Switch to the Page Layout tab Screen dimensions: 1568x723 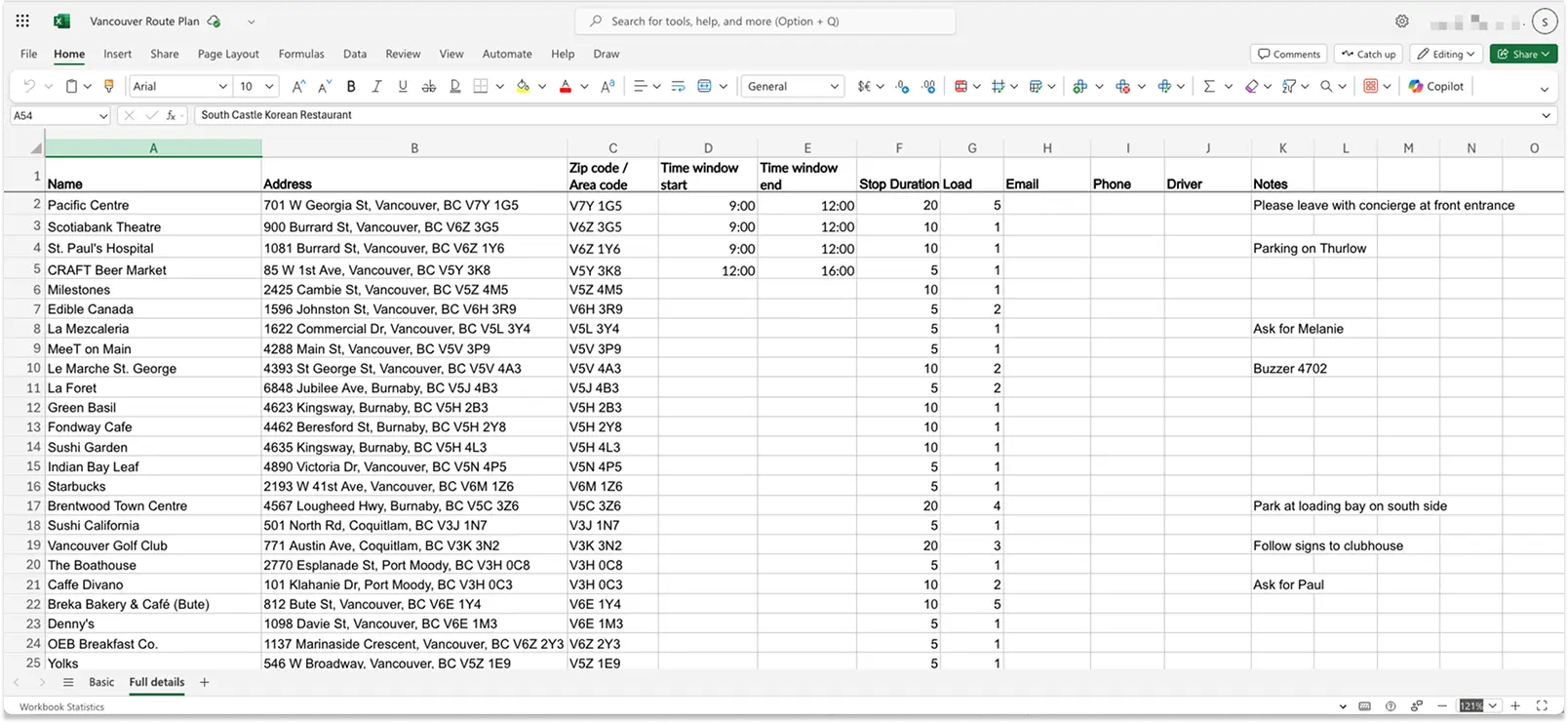(228, 54)
